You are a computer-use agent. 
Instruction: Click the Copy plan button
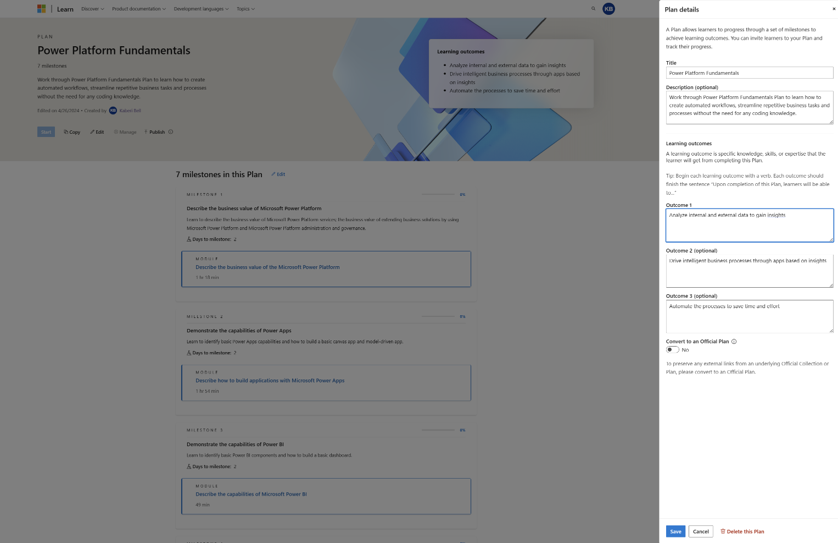coord(72,132)
